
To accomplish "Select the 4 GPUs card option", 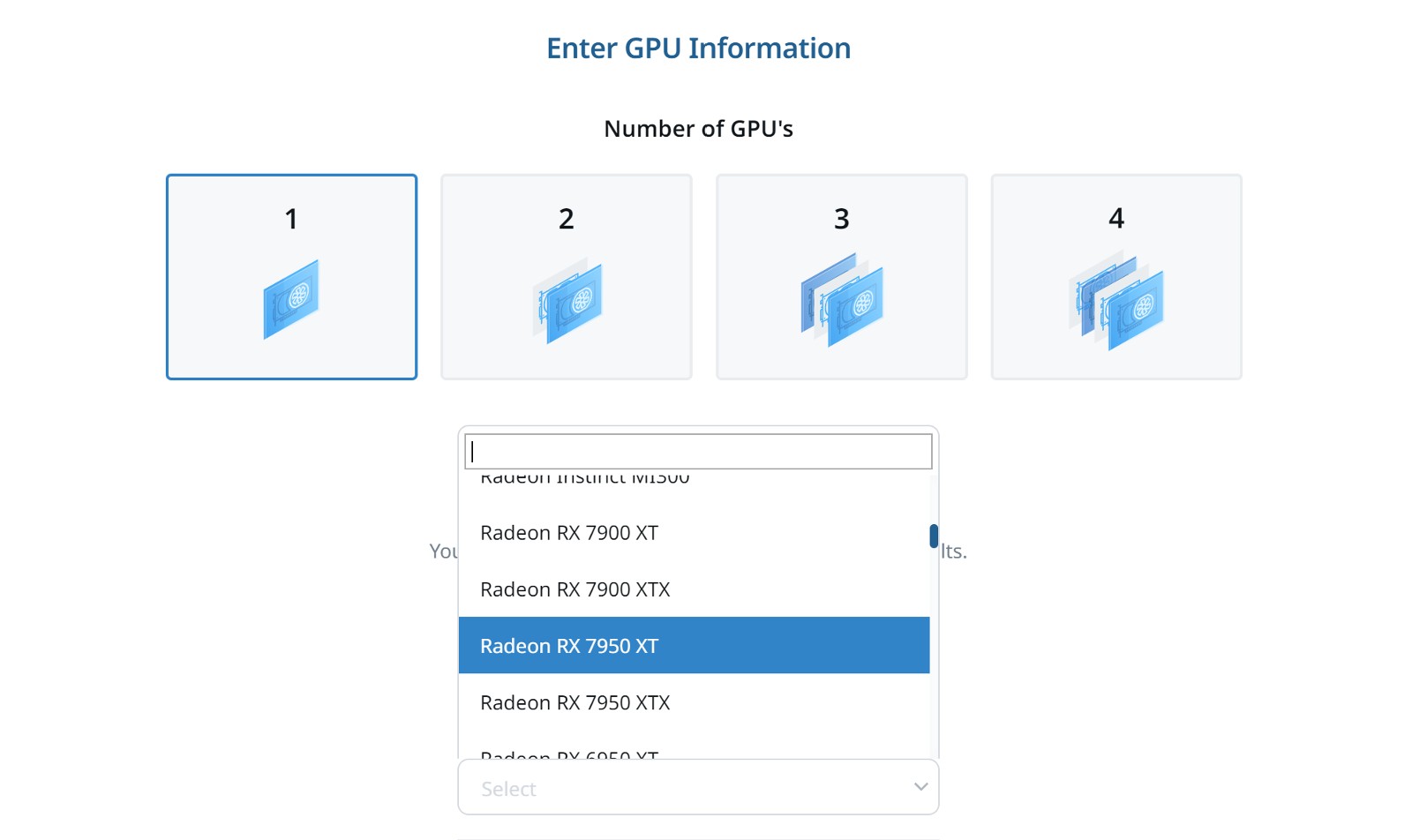I will click(x=1116, y=277).
